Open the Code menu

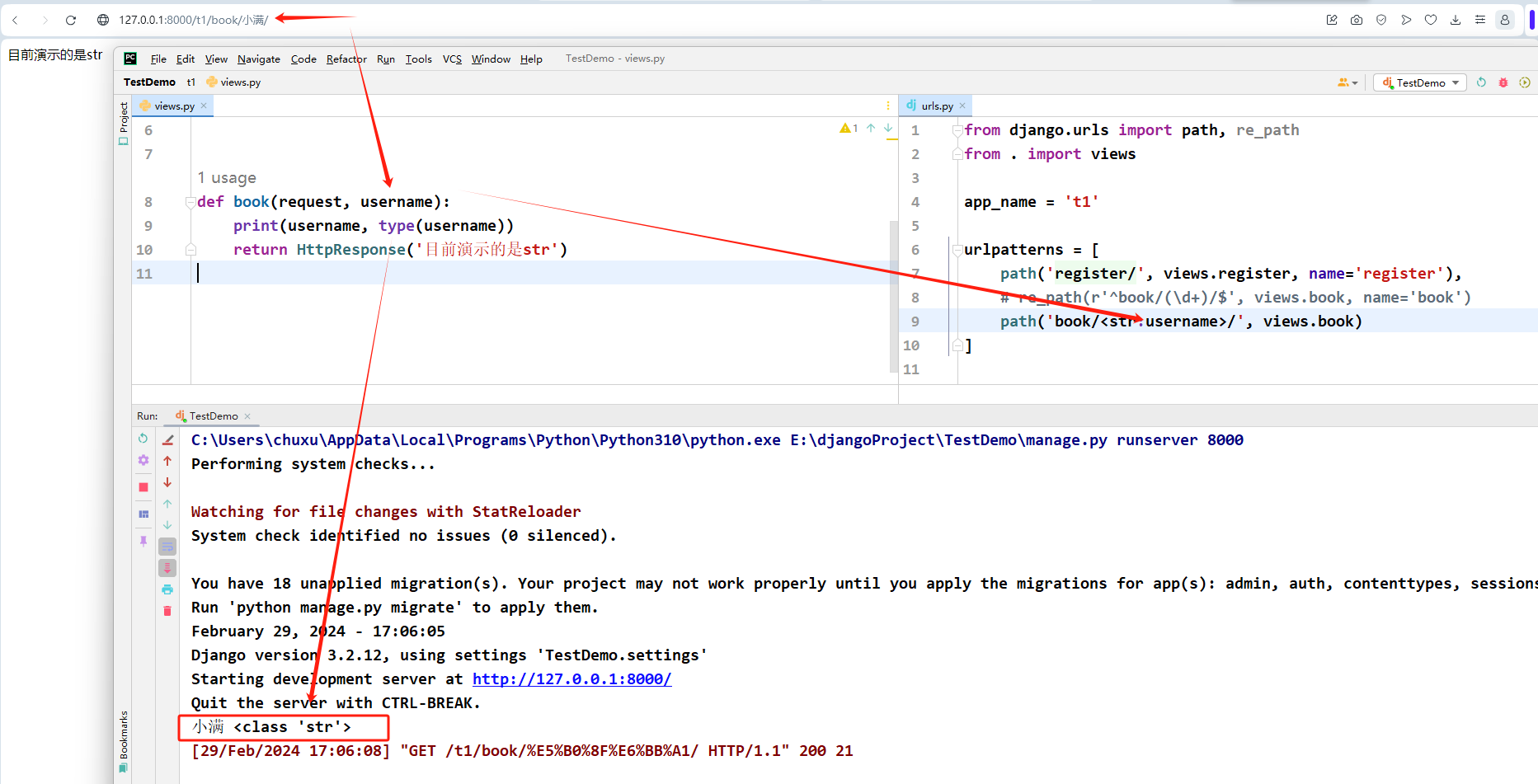coord(303,59)
